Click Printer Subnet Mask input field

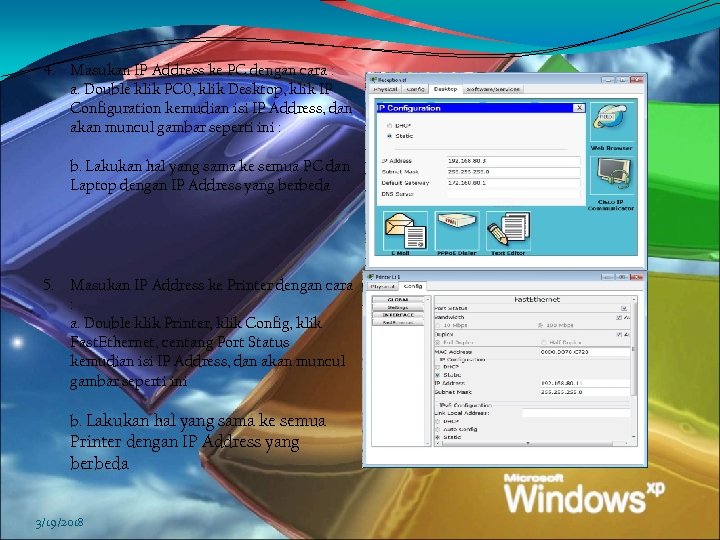(x=585, y=392)
